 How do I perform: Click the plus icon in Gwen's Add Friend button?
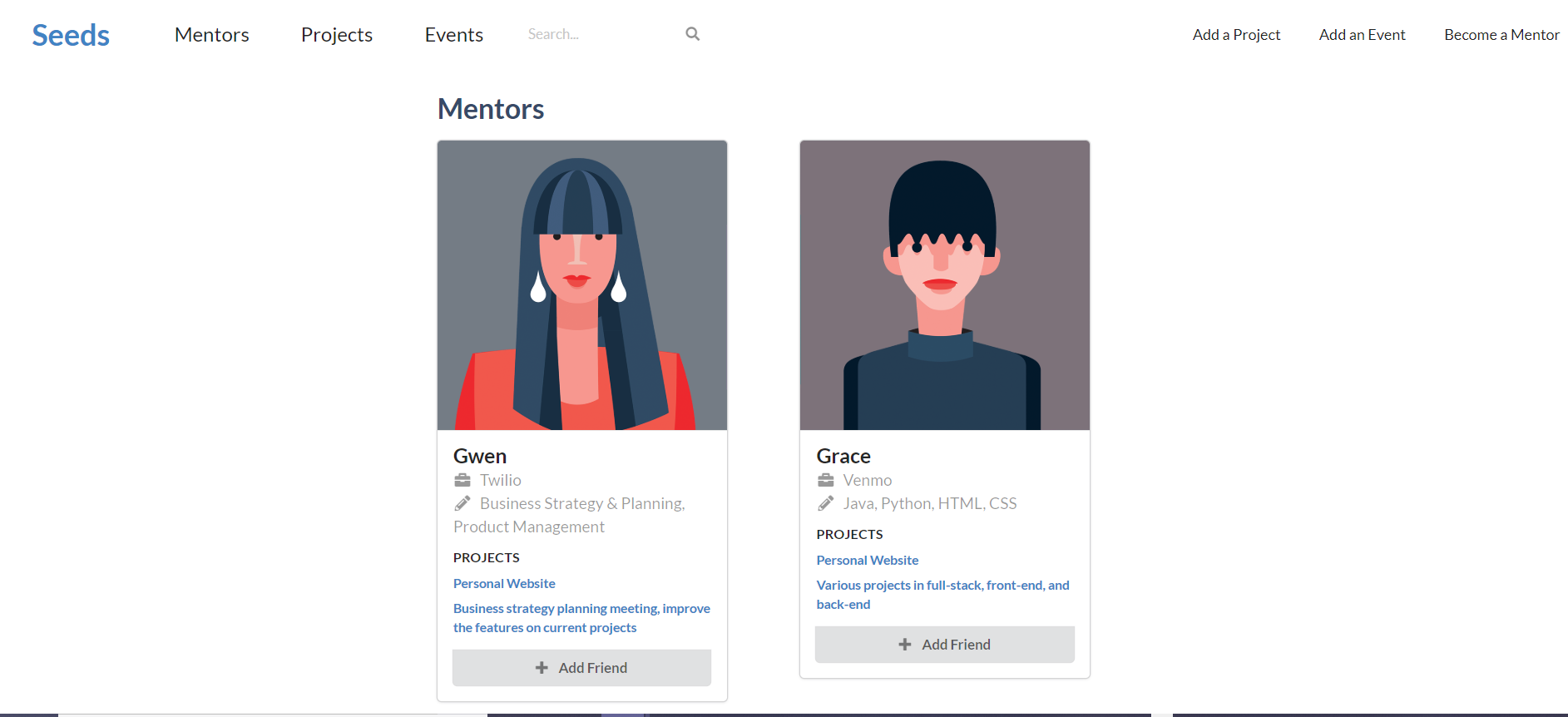542,668
